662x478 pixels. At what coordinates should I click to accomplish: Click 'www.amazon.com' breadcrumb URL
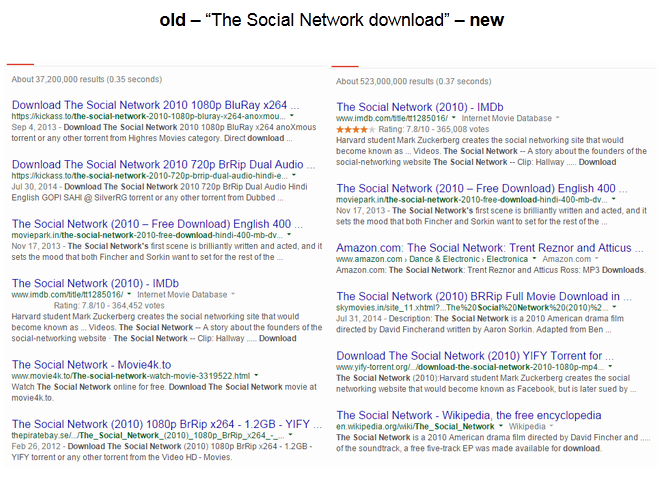pyautogui.click(x=369, y=259)
